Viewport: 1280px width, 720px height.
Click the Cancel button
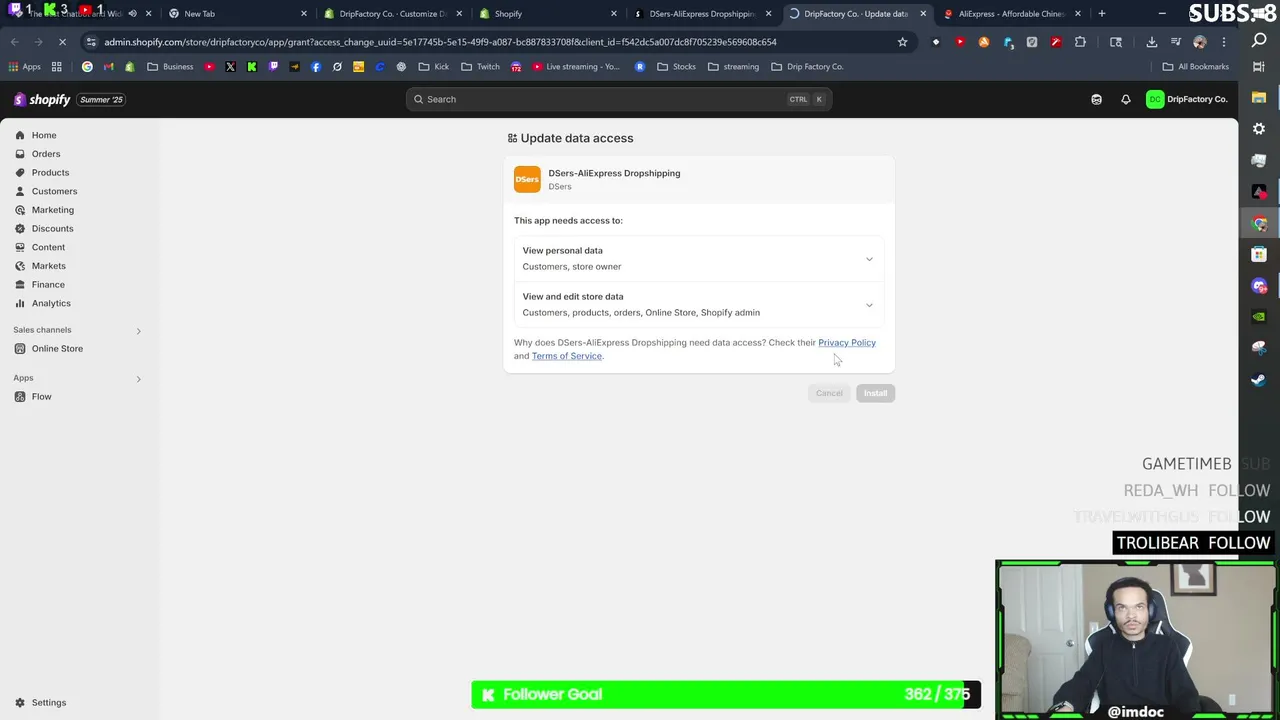click(829, 393)
